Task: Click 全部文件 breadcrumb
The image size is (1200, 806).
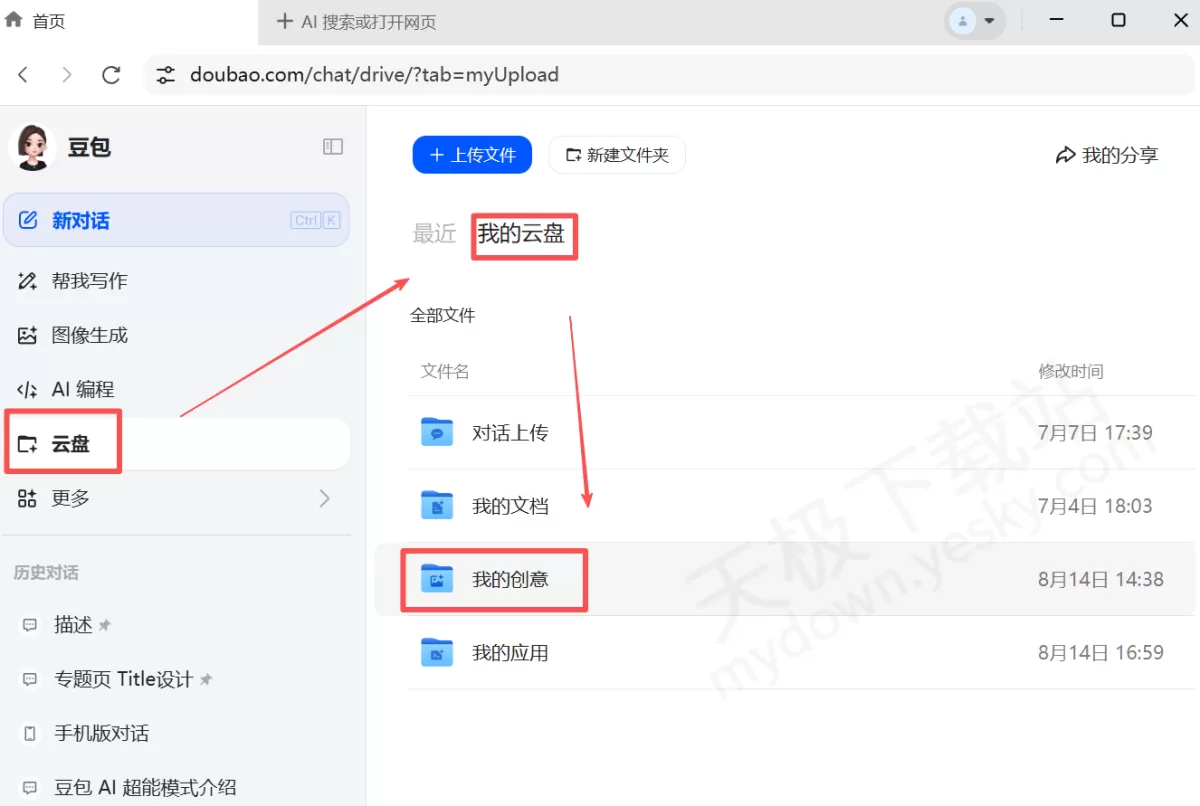Action: click(x=443, y=315)
